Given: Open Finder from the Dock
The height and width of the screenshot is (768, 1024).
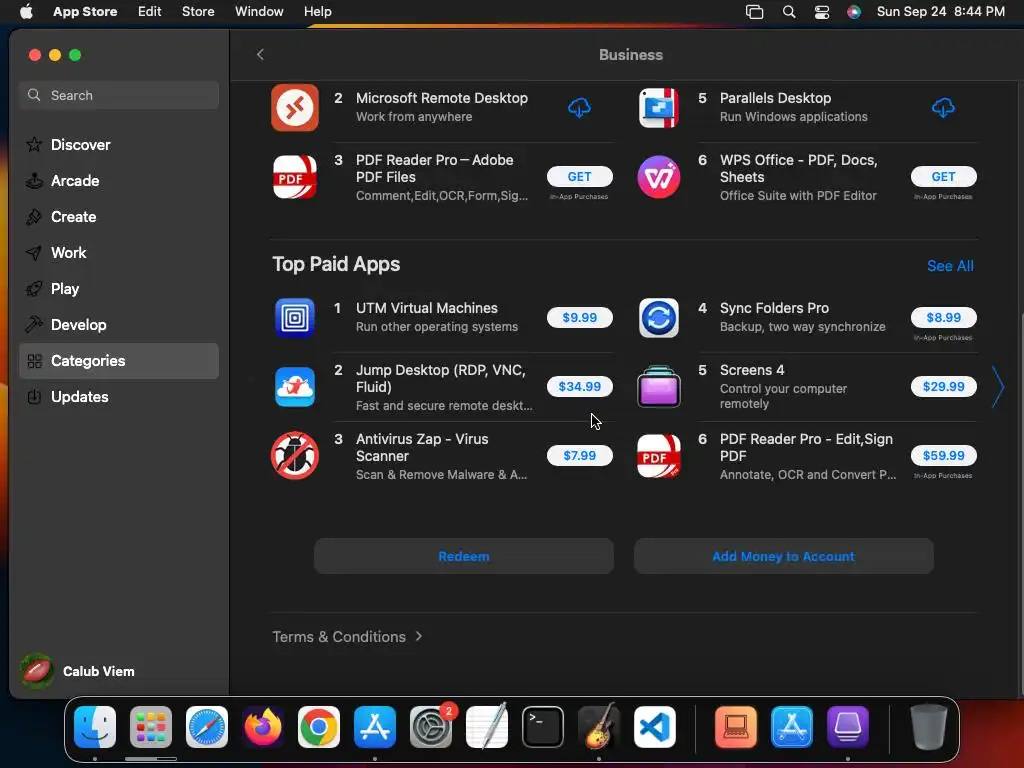Looking at the screenshot, I should [x=95, y=727].
